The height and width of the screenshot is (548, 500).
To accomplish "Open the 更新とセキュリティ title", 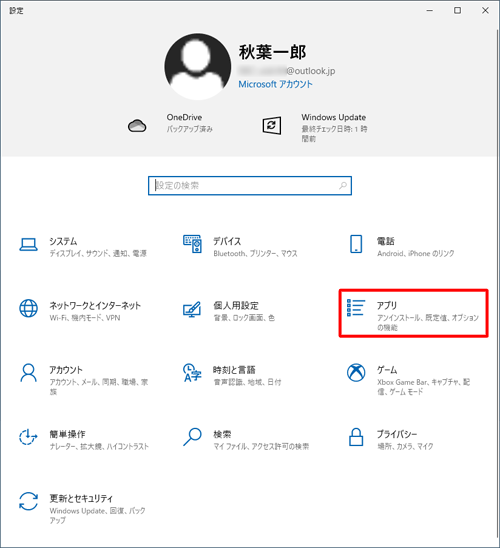I will (x=81, y=498).
